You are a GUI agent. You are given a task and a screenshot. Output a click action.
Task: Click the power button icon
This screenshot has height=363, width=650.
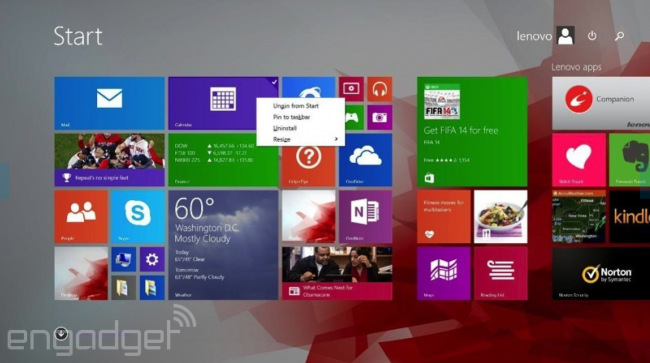592,36
